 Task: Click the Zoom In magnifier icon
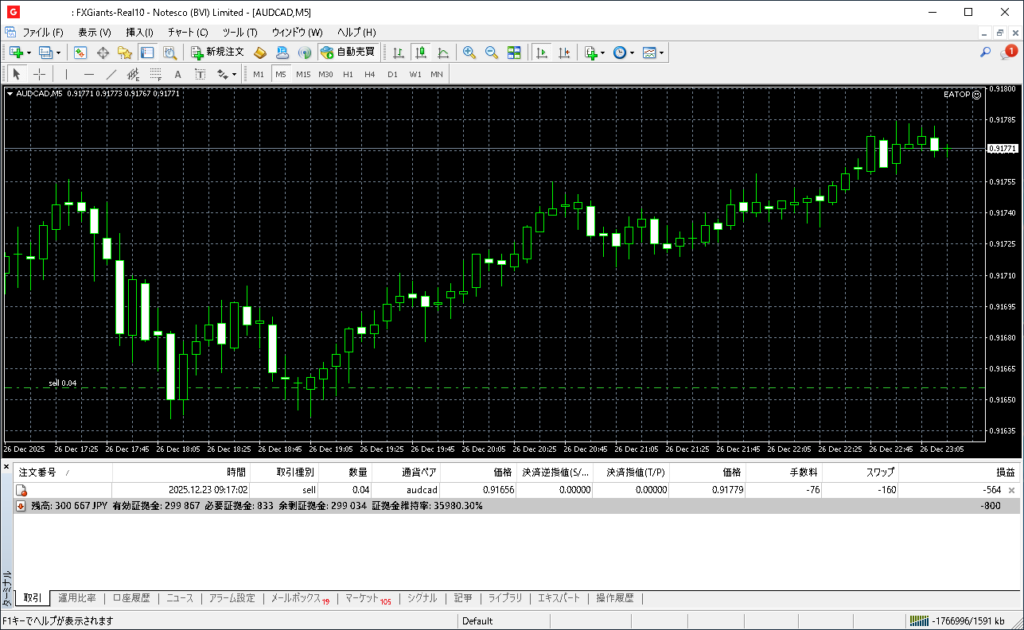click(469, 52)
